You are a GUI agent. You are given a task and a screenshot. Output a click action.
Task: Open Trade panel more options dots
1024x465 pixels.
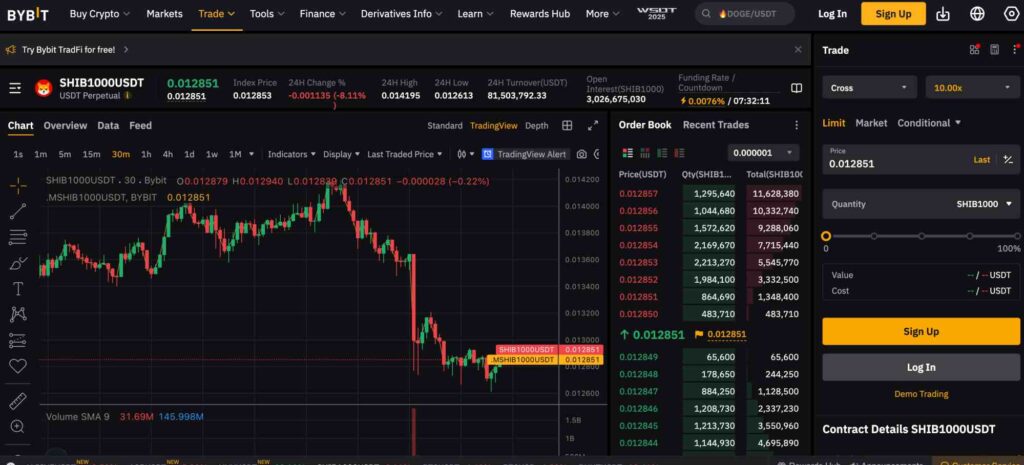pyautogui.click(x=1016, y=50)
